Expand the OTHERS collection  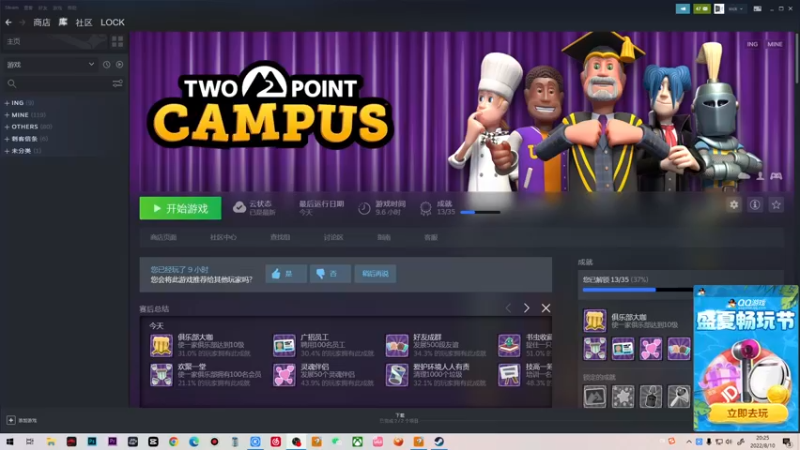tap(28, 127)
